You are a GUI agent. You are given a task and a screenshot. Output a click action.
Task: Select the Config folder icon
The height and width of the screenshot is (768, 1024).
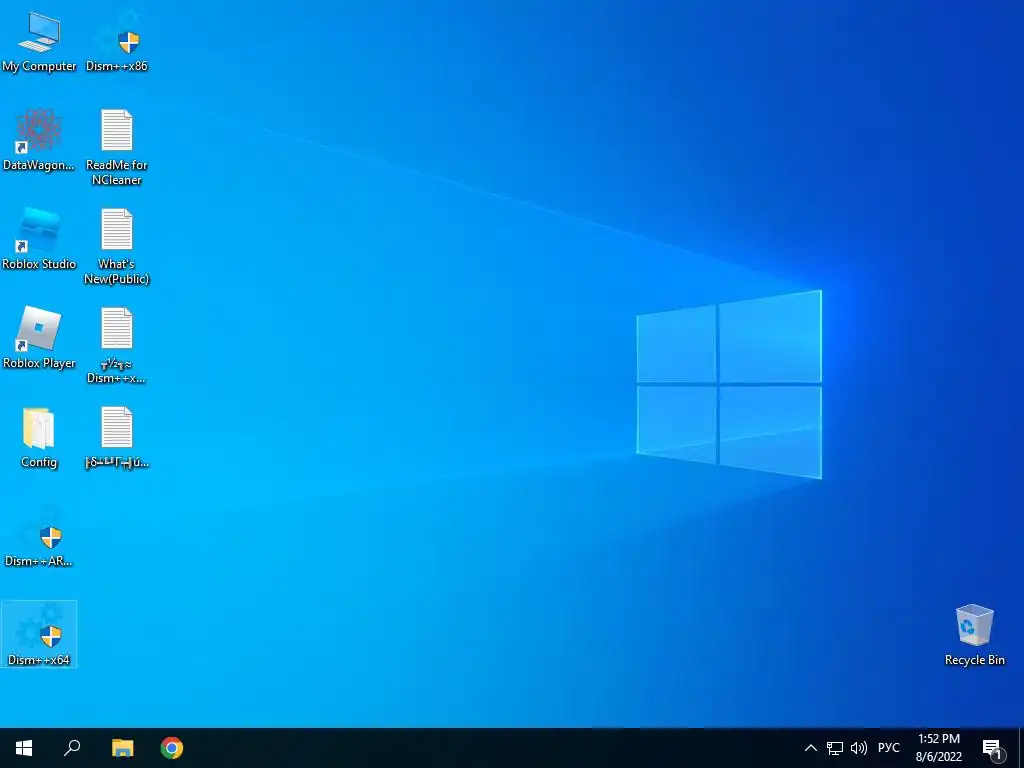39,437
